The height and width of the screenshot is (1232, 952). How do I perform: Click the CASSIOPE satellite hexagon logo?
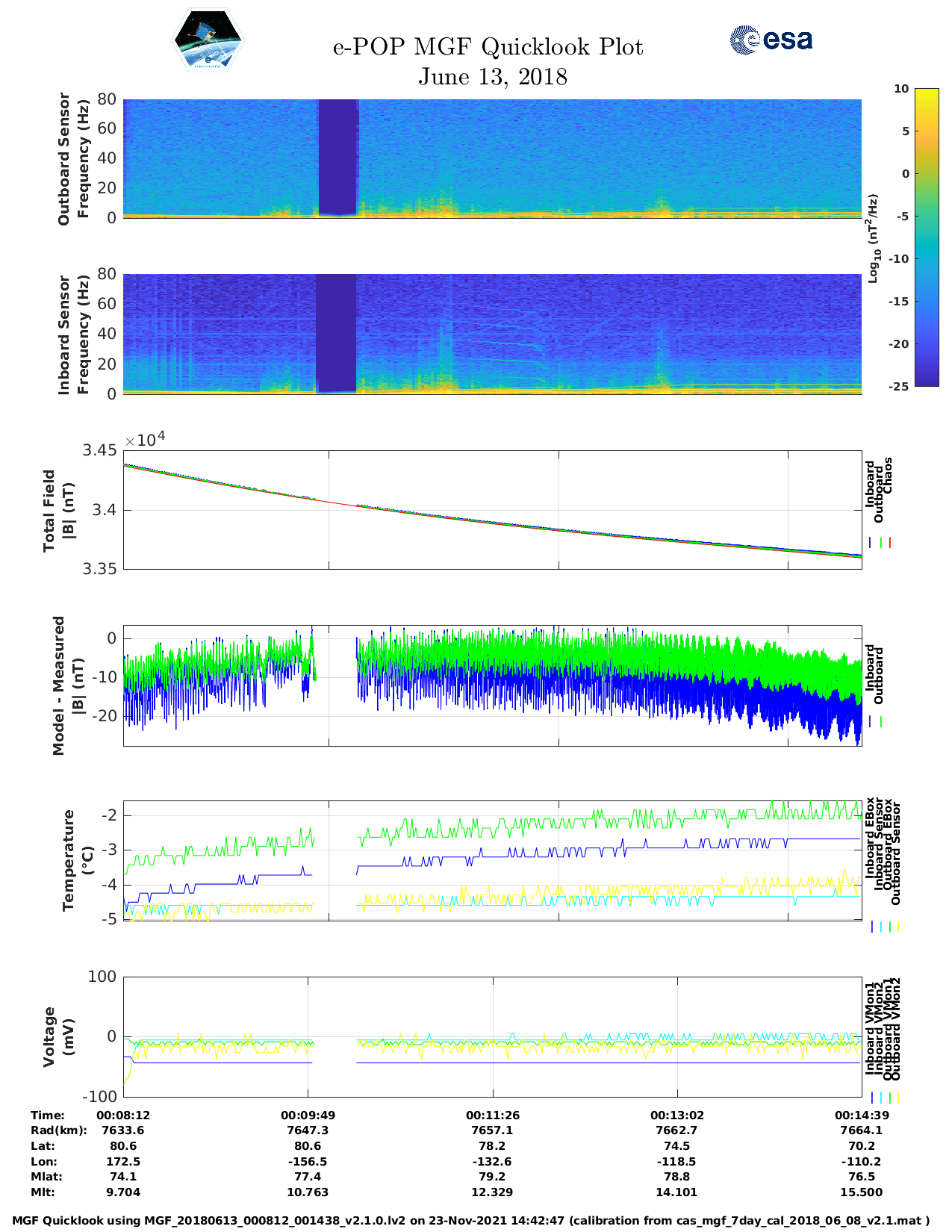pyautogui.click(x=208, y=40)
